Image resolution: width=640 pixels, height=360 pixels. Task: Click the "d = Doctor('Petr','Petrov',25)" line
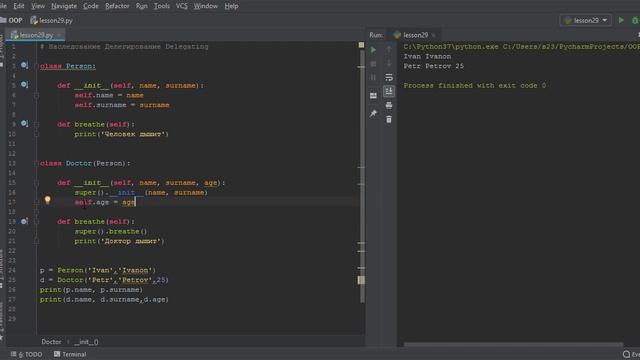click(x=104, y=280)
